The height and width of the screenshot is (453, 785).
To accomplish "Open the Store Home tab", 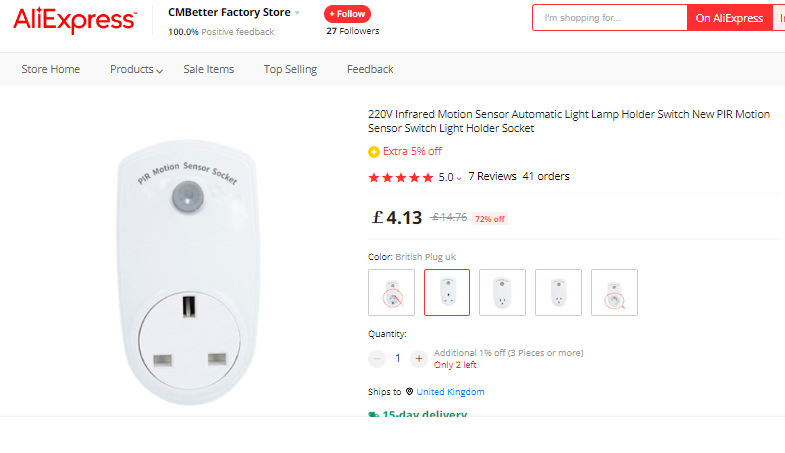I will click(x=51, y=69).
